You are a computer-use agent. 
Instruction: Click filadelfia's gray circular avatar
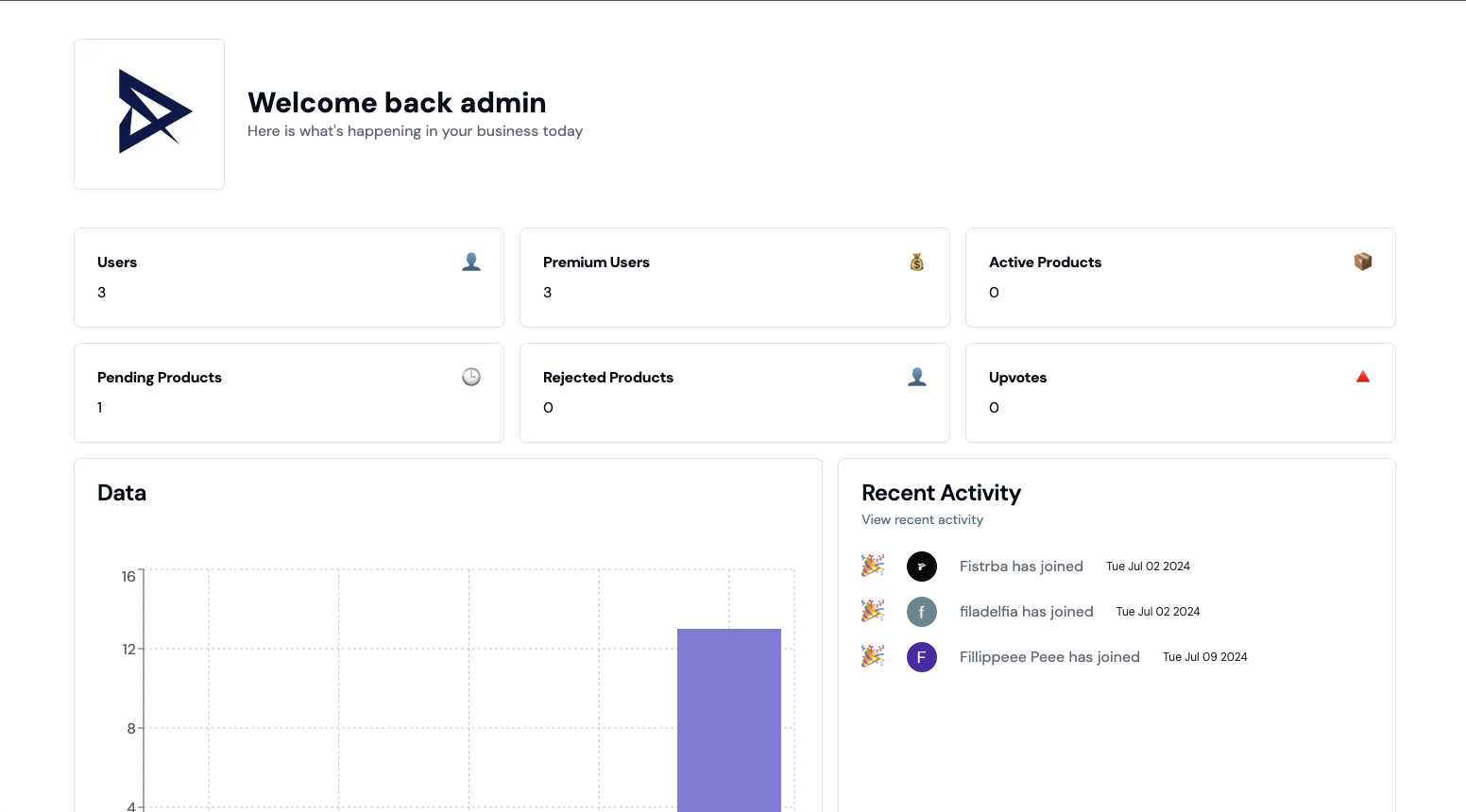pos(922,611)
